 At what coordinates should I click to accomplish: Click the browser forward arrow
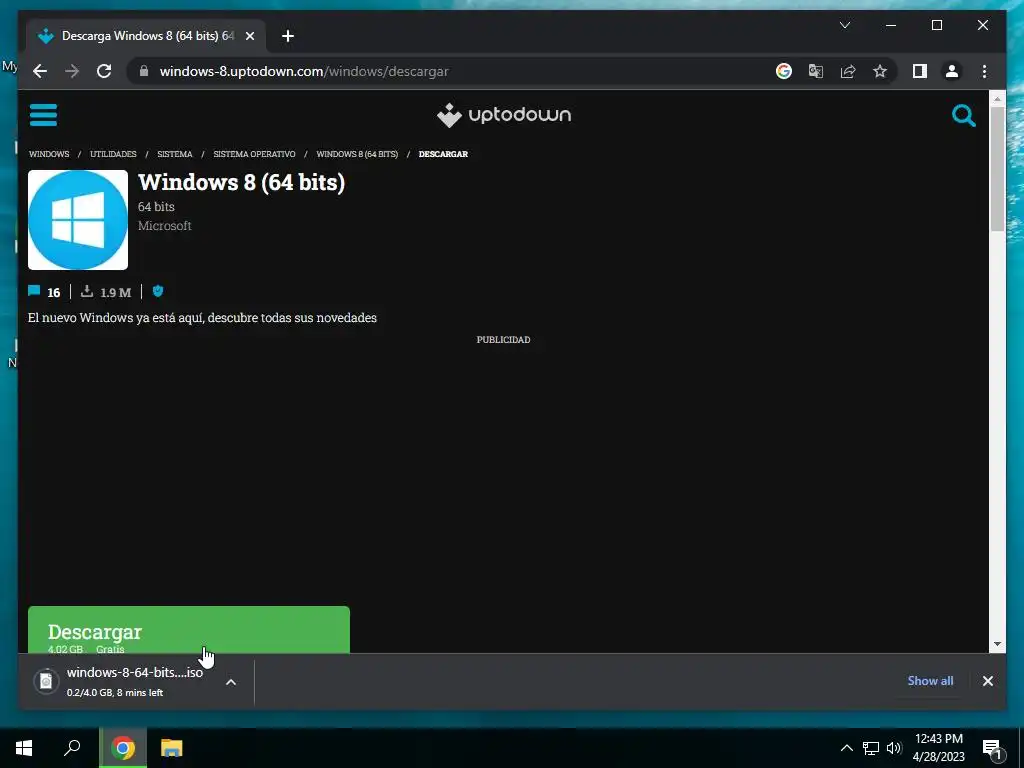coord(72,71)
